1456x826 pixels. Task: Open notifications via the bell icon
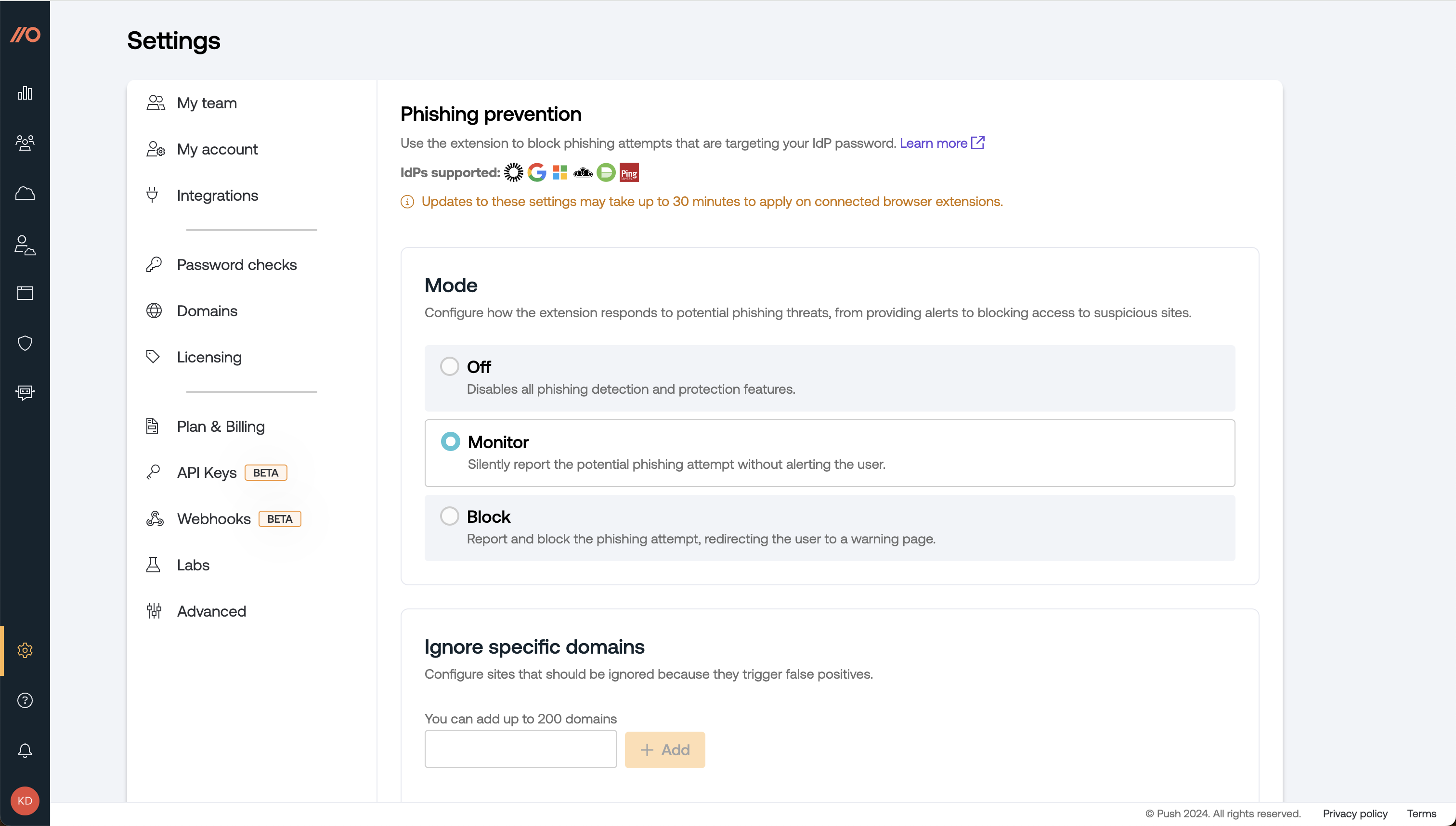point(25,750)
